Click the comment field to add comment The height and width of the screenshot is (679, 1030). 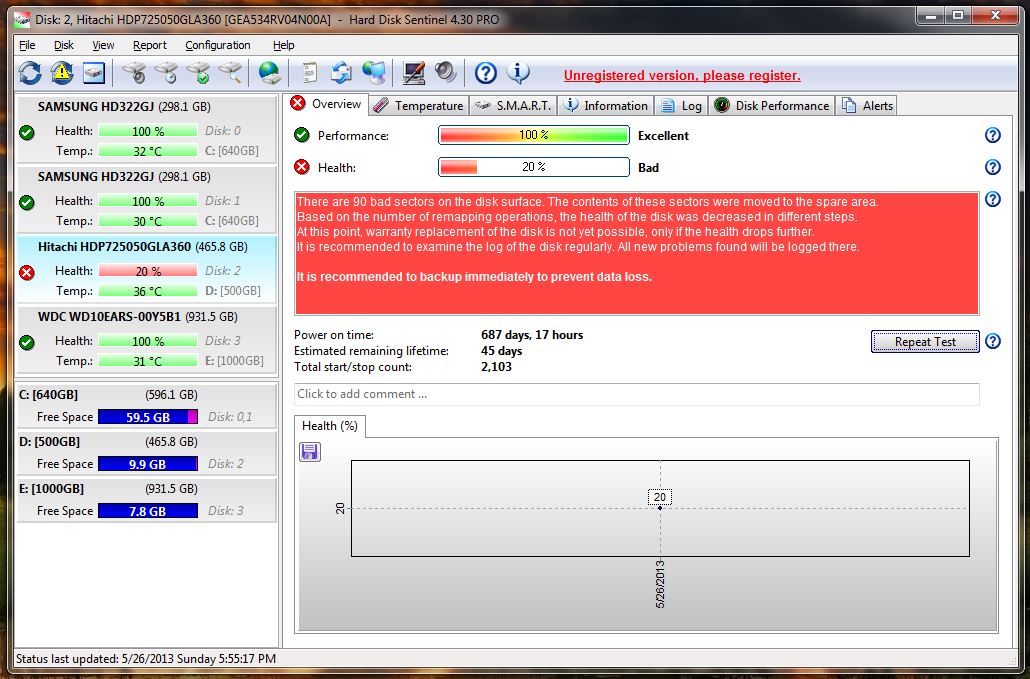point(637,394)
